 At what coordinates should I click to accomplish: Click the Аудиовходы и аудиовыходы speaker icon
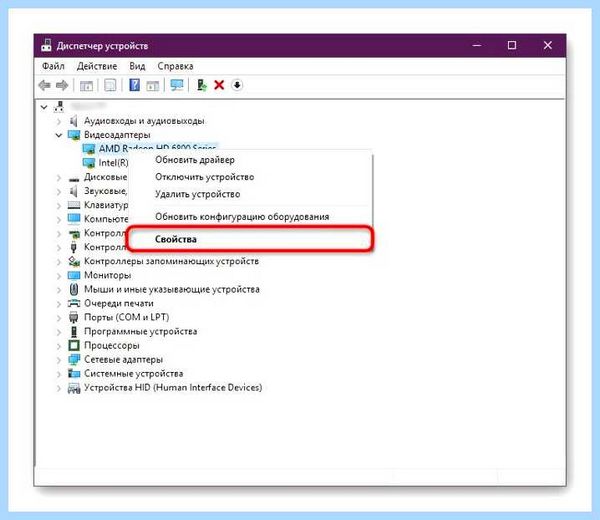point(74,121)
